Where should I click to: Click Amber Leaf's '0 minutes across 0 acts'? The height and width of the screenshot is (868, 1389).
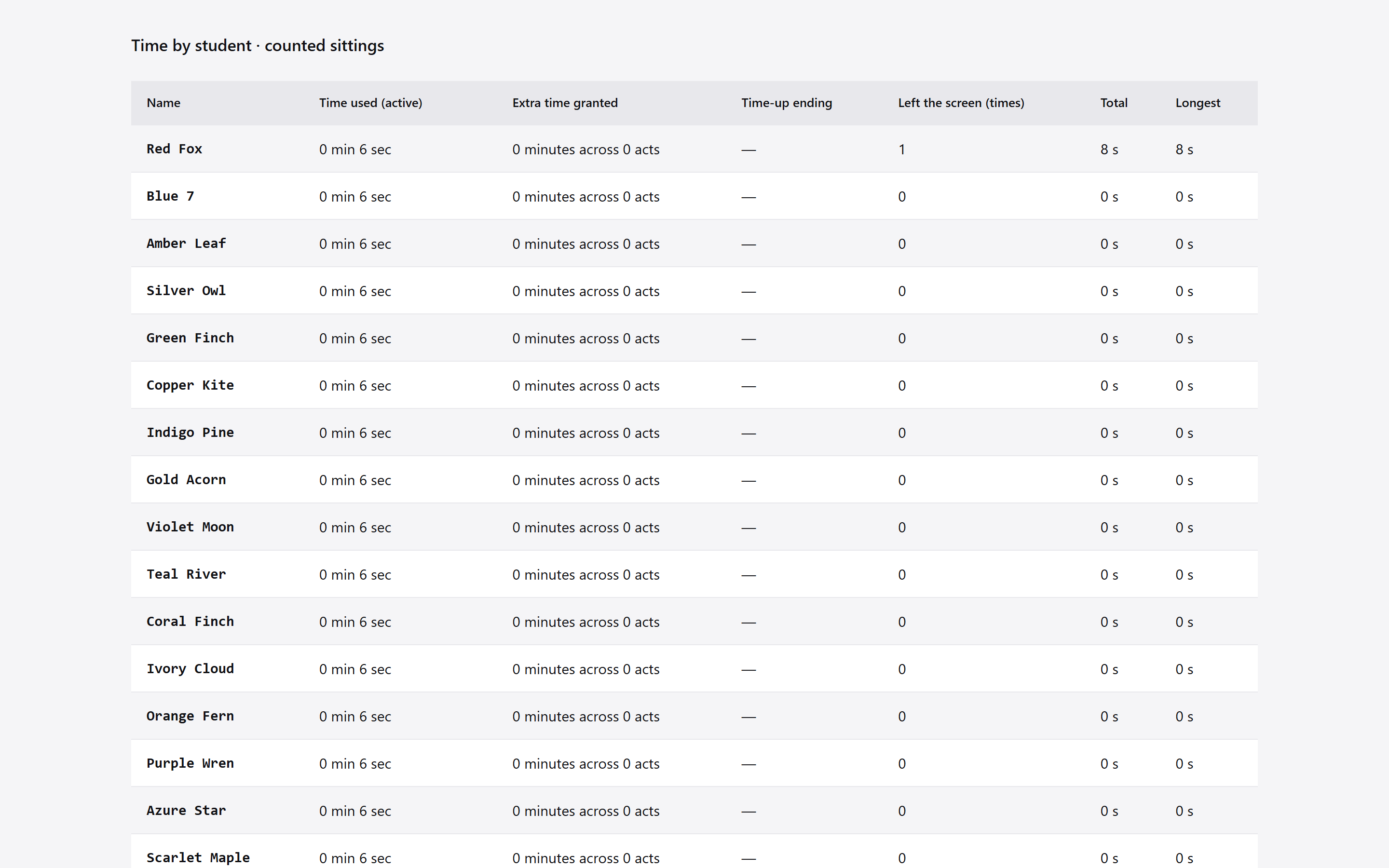pos(586,244)
